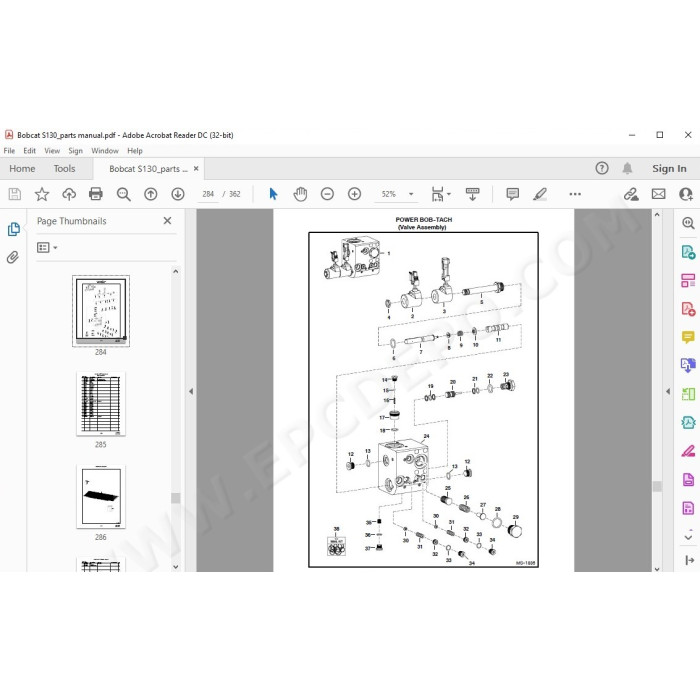Open the Help question mark icon
This screenshot has width=700, height=700.
click(602, 168)
